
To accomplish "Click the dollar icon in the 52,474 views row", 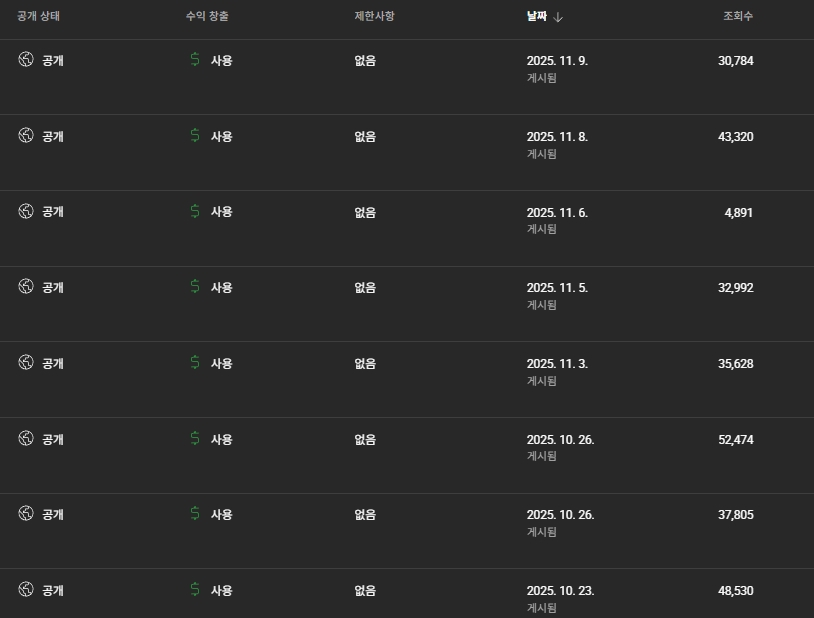I will [x=195, y=439].
